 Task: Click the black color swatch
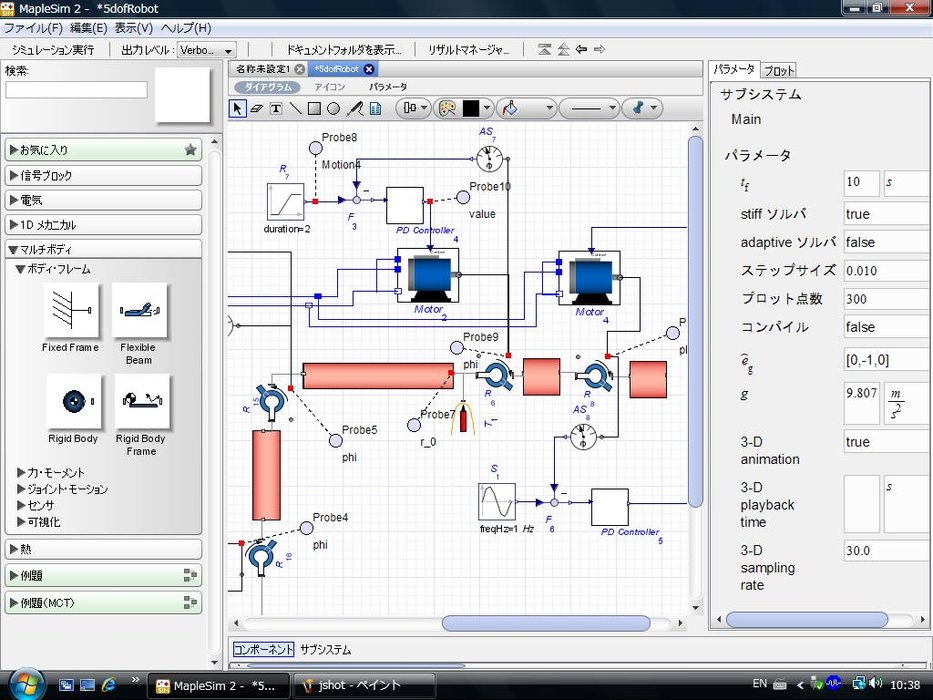471,108
